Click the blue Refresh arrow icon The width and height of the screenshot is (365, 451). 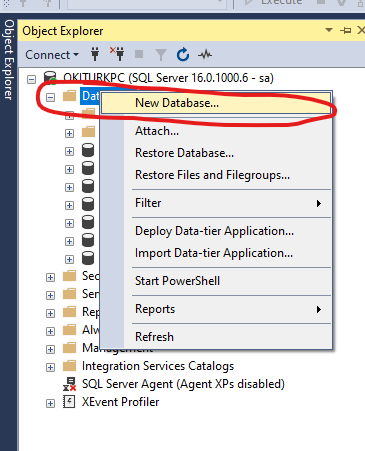(183, 55)
